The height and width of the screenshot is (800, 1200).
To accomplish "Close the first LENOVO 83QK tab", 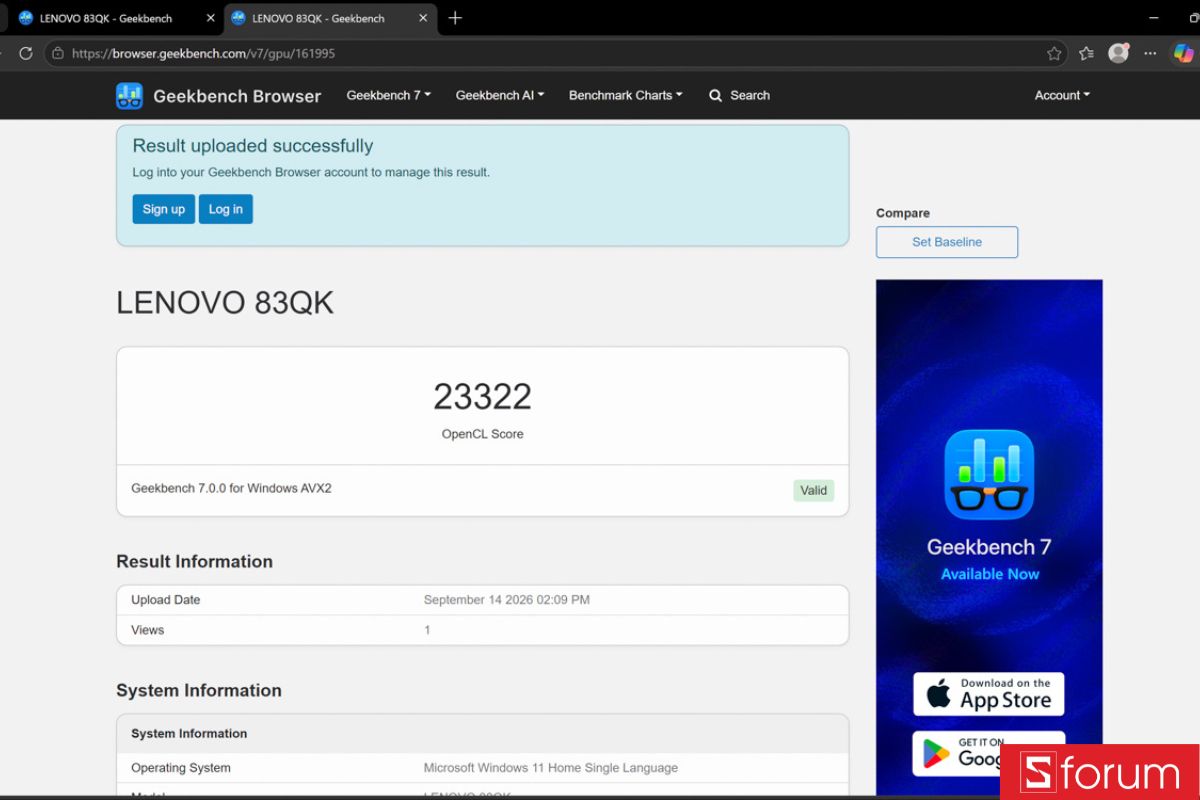I will 210,18.
